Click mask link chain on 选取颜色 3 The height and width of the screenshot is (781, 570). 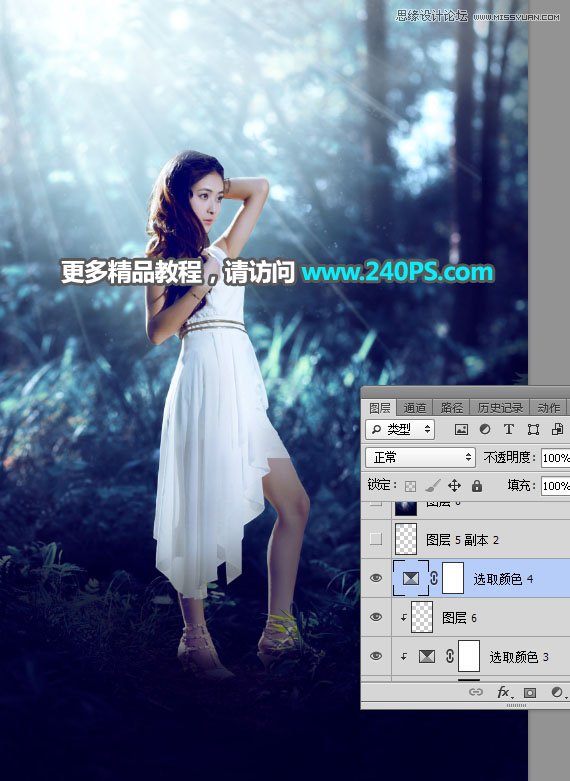point(450,656)
